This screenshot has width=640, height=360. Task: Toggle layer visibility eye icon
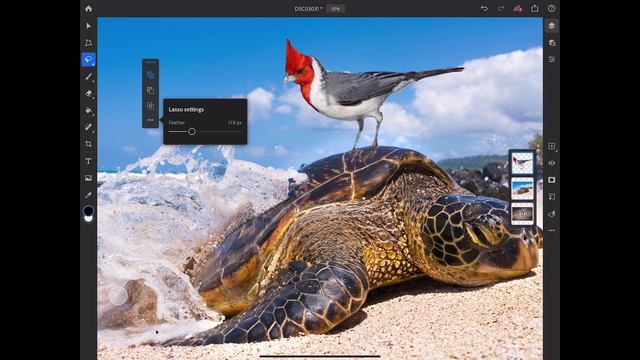(x=552, y=163)
